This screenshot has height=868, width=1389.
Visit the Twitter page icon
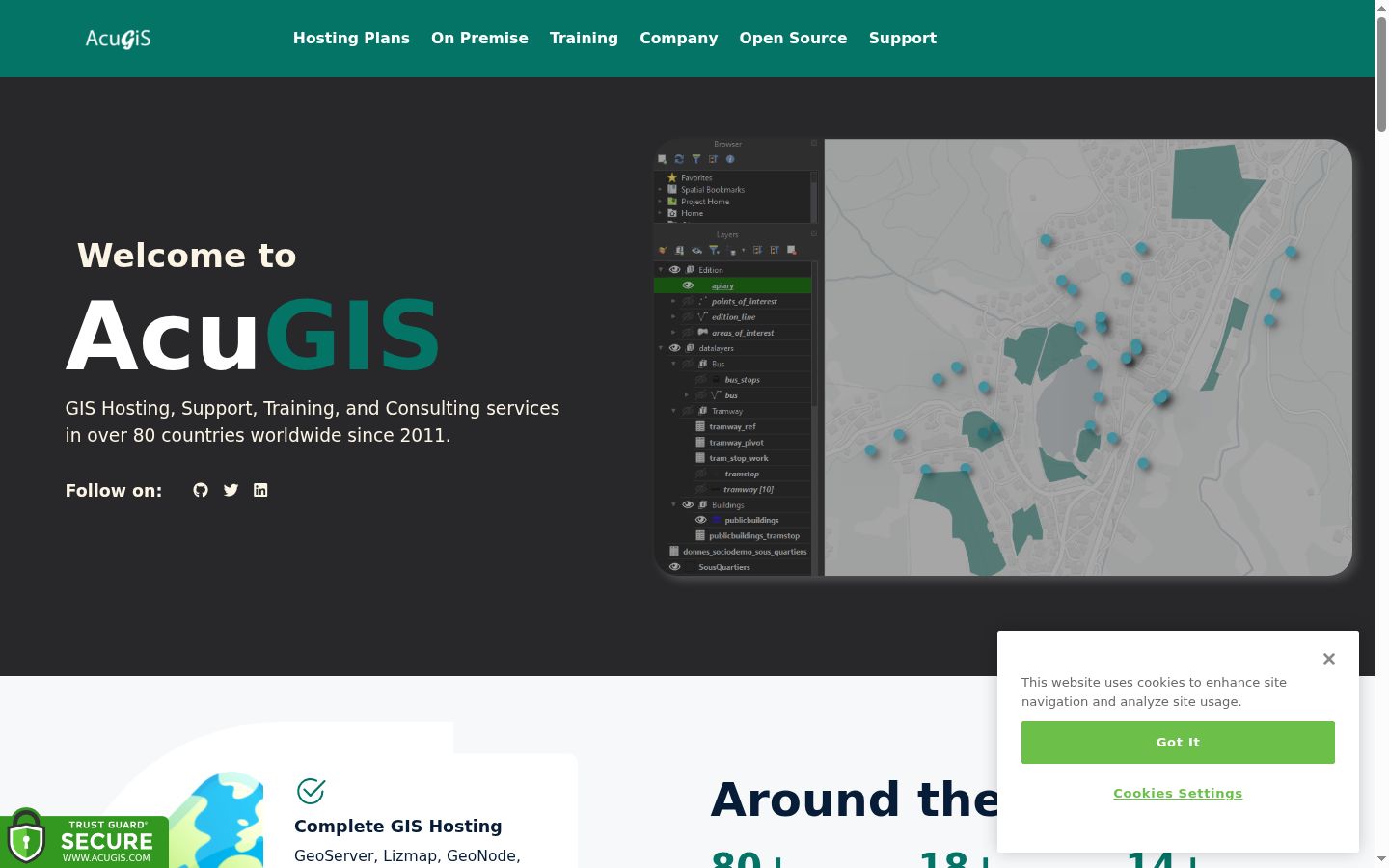(231, 490)
